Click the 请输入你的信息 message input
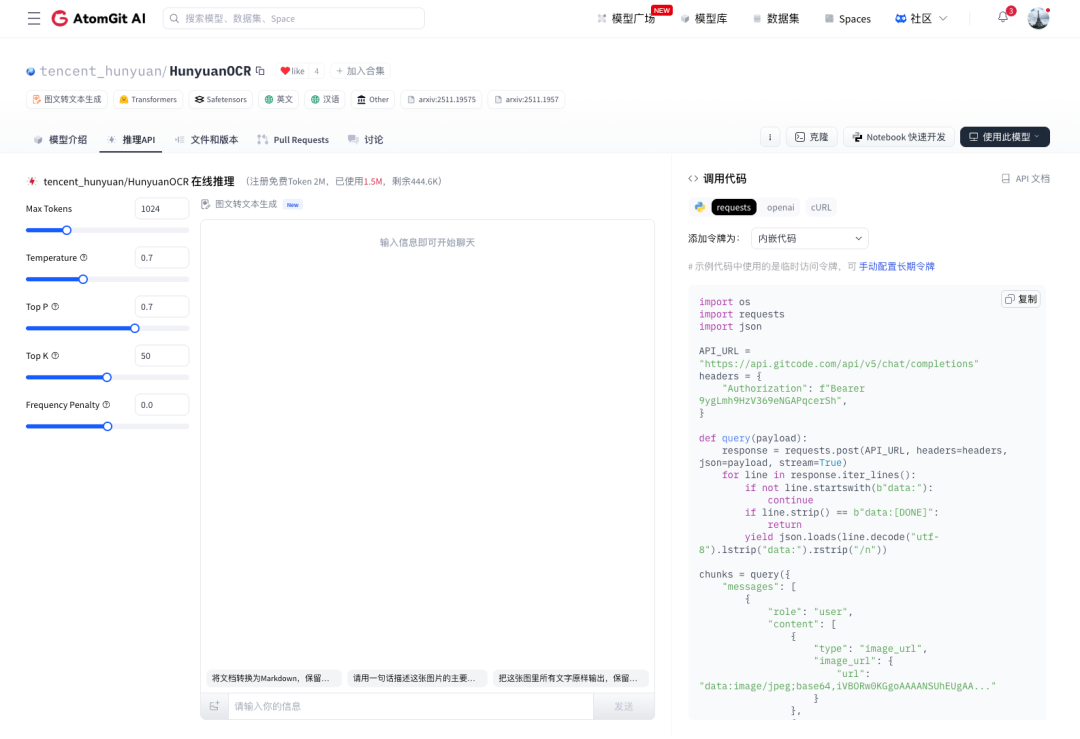The width and height of the screenshot is (1080, 739). 411,706
